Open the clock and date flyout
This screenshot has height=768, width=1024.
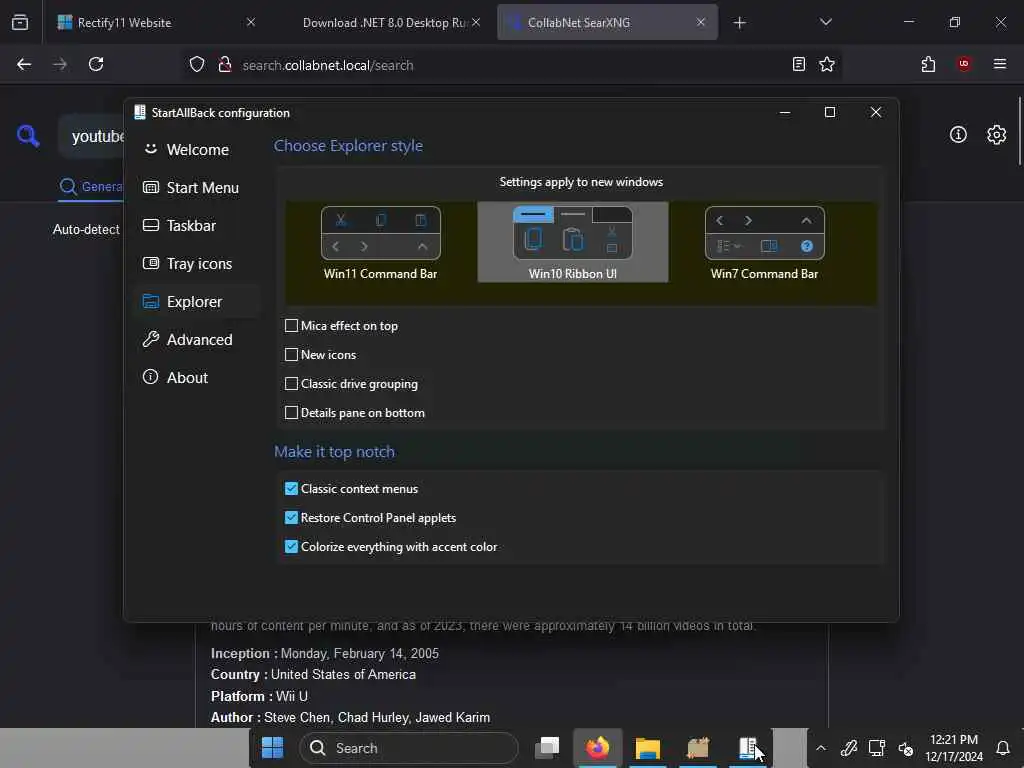(953, 748)
